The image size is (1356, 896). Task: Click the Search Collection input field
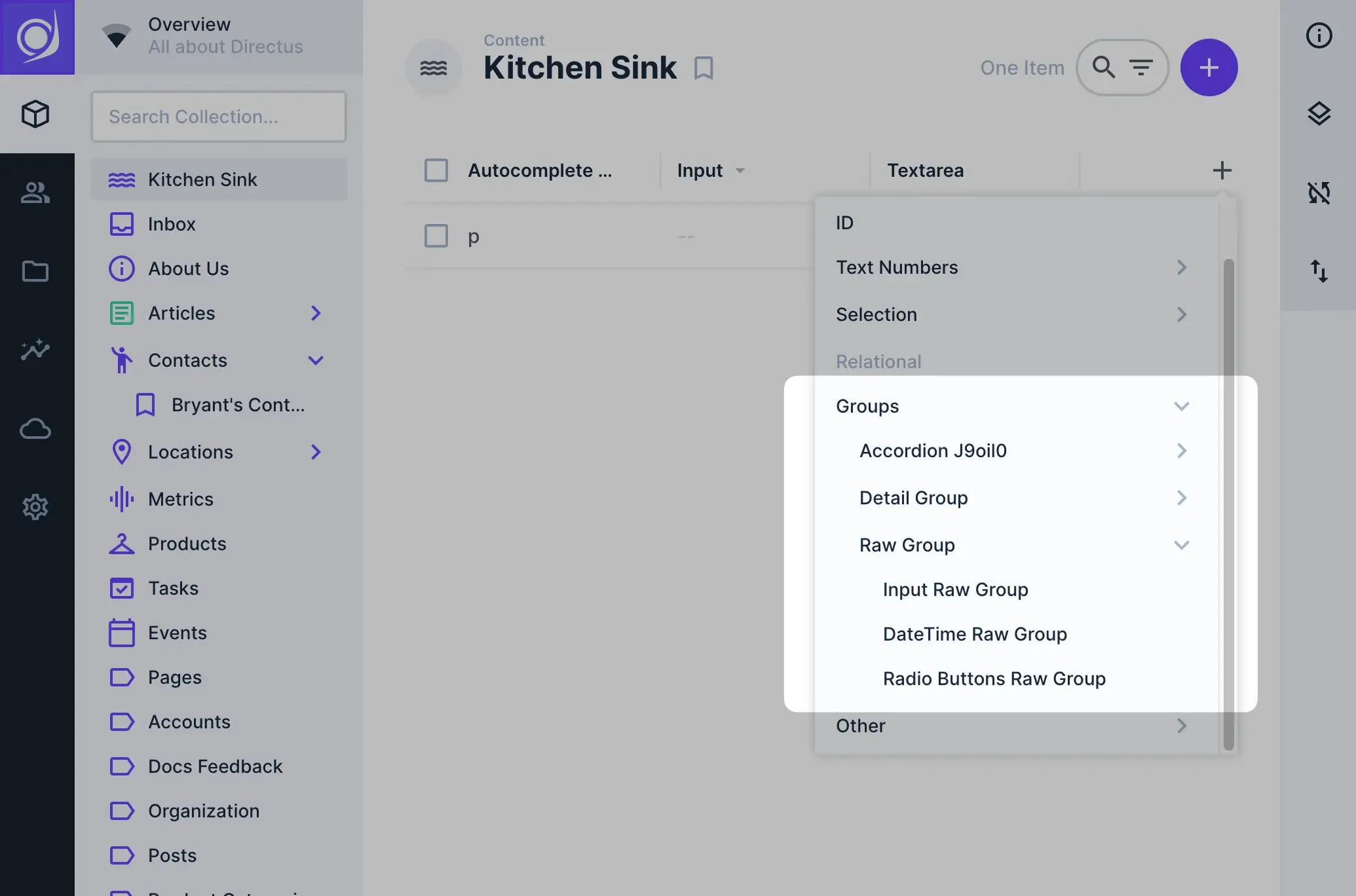[219, 117]
